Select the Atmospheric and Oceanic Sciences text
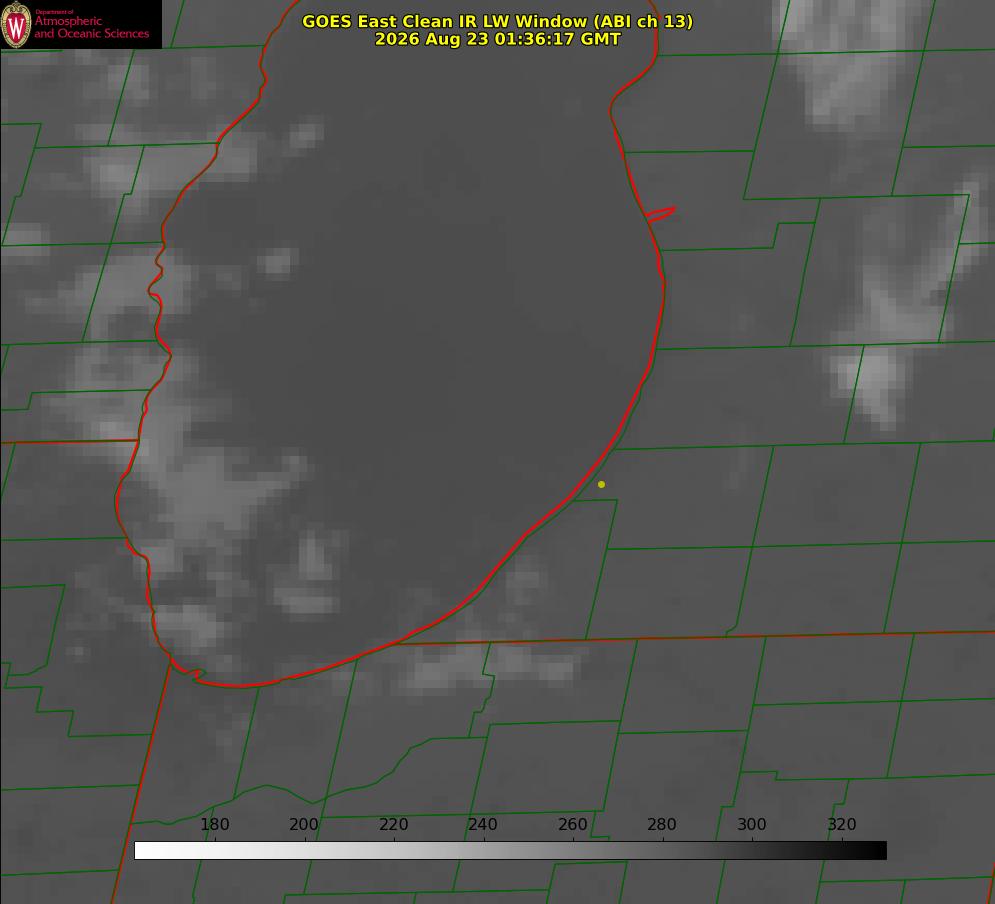Viewport: 995px width, 904px height. (92, 27)
